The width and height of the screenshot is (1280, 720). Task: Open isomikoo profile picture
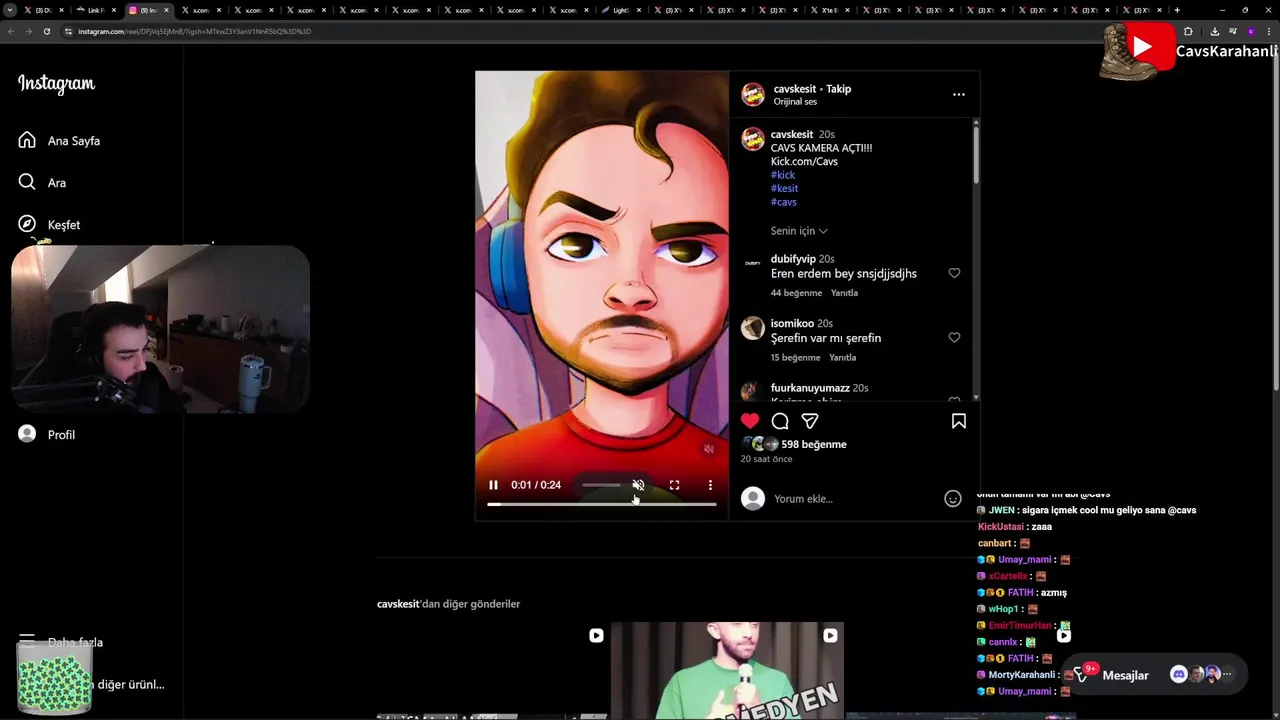pyautogui.click(x=753, y=327)
